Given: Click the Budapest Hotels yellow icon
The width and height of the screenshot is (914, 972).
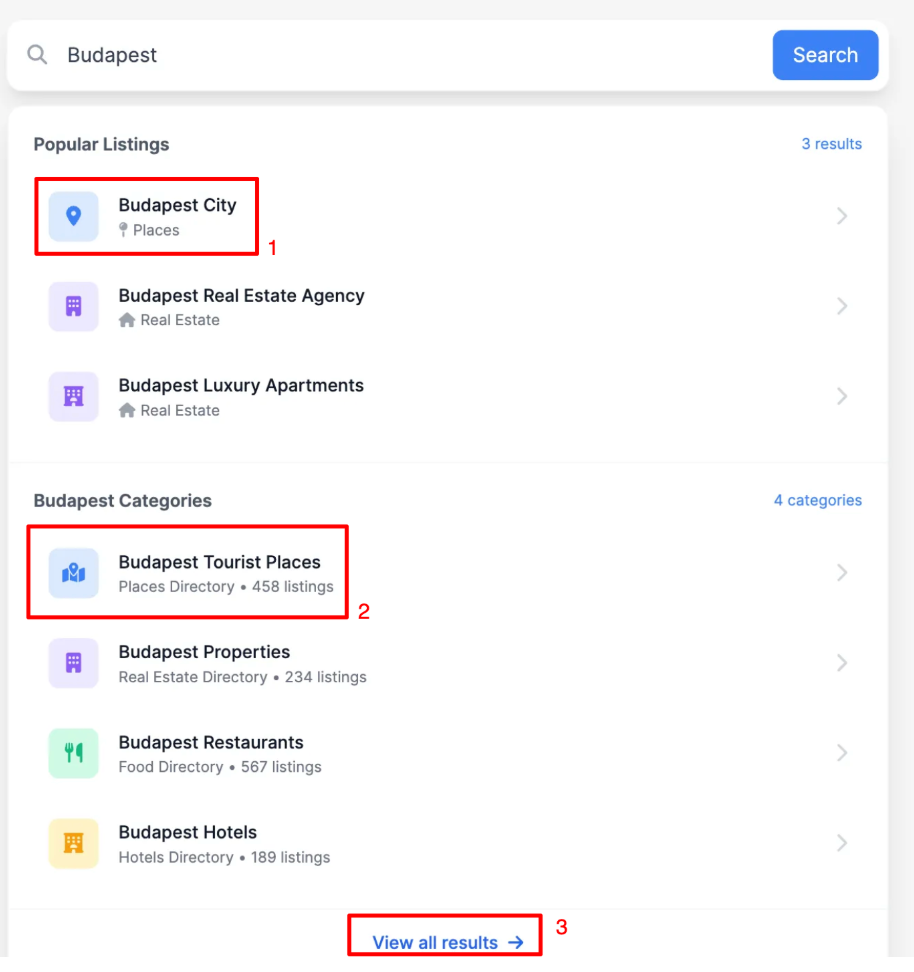Looking at the screenshot, I should click(73, 843).
